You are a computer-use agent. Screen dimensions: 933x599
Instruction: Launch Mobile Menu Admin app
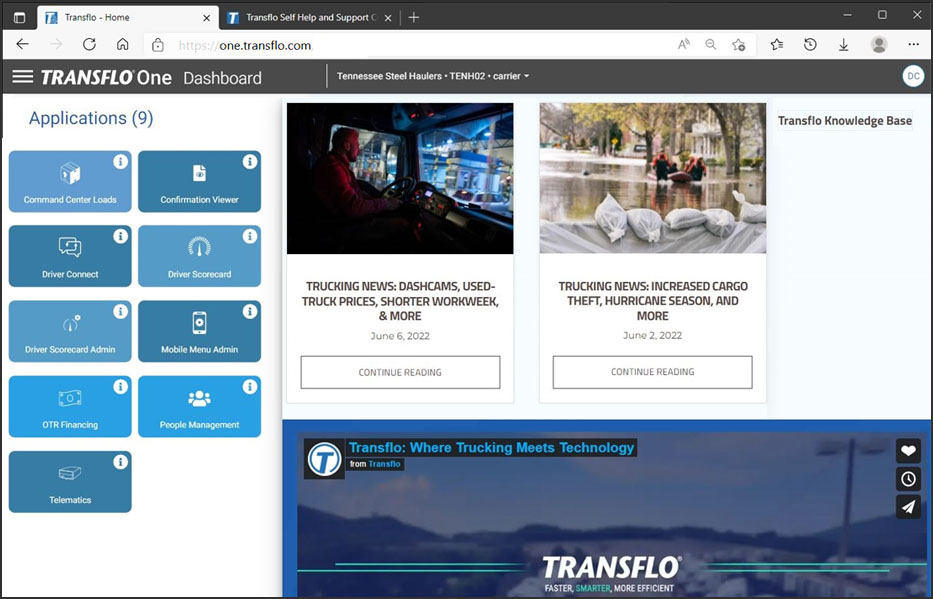[199, 331]
